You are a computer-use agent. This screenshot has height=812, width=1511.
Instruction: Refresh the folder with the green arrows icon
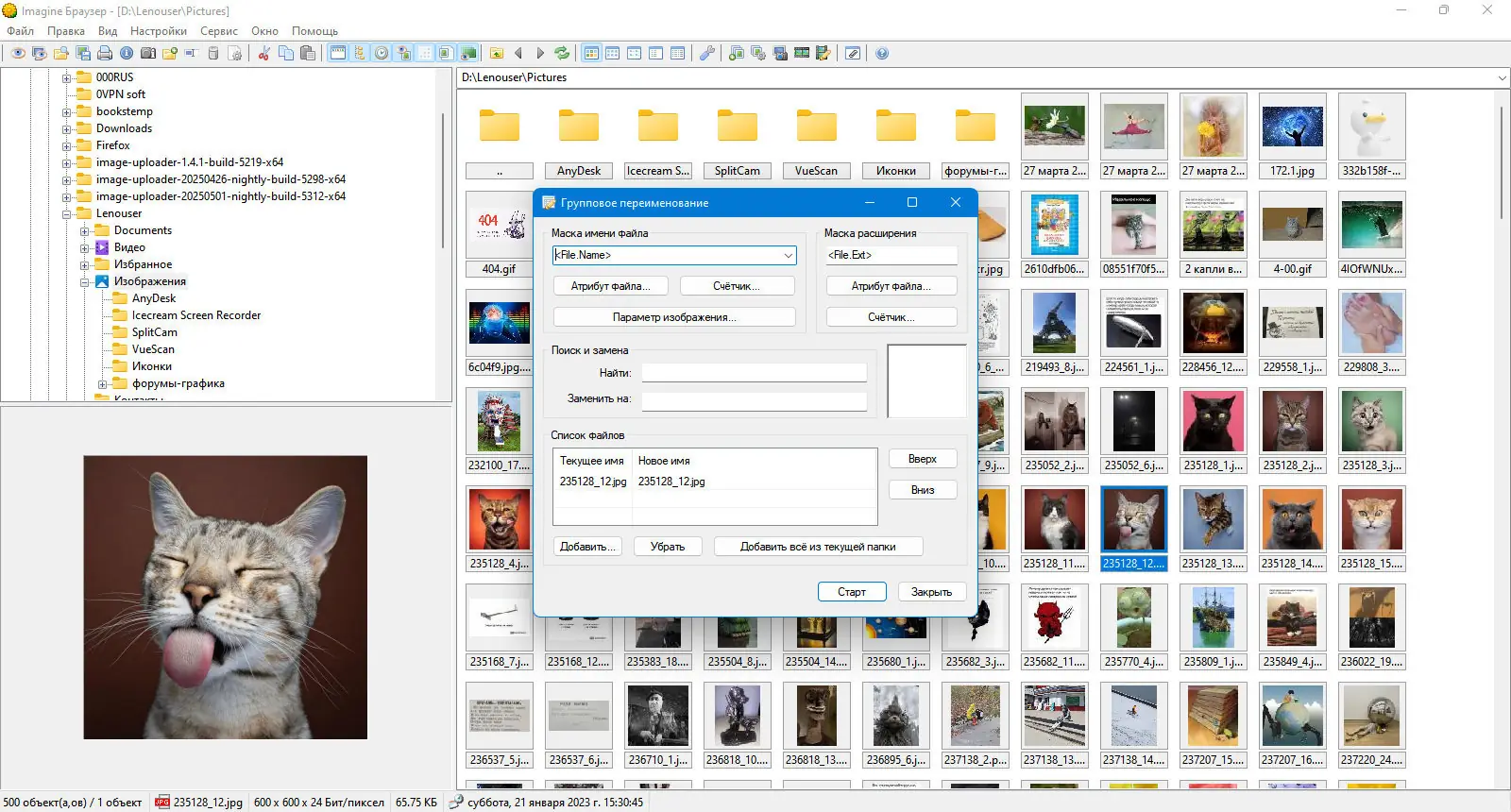click(x=562, y=53)
